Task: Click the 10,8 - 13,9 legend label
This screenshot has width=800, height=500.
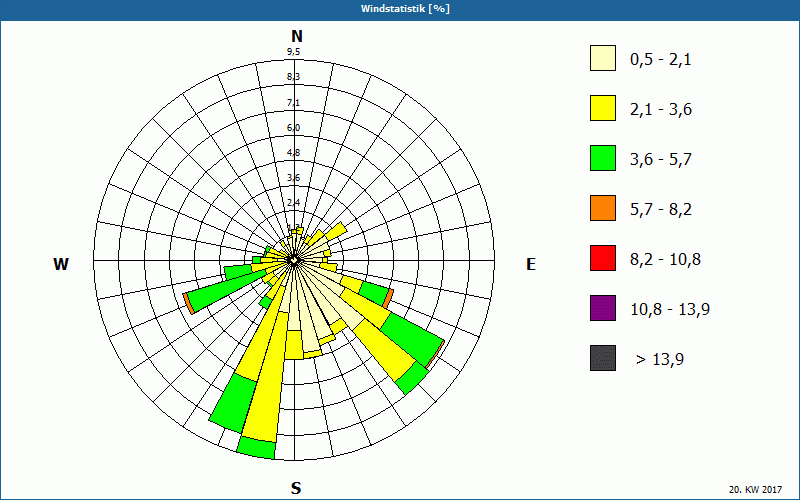Action: click(x=670, y=310)
